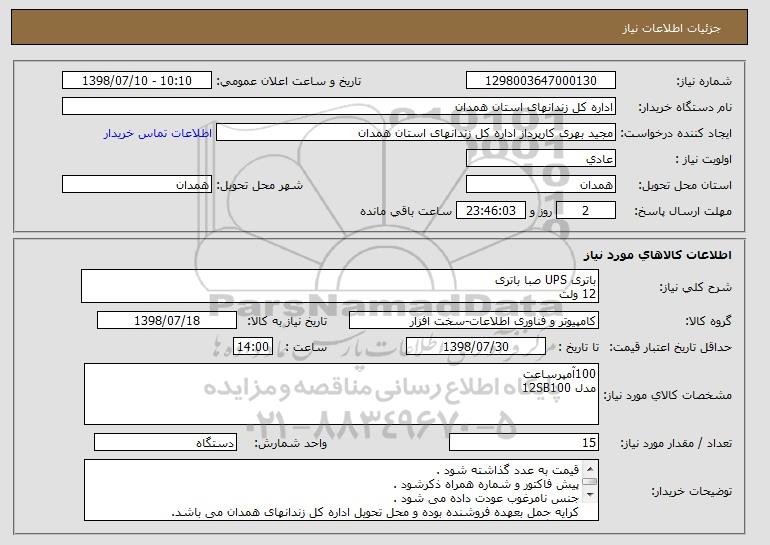This screenshot has width=770, height=545.
Task: Click the شماره نیاز label
Action: (704, 81)
